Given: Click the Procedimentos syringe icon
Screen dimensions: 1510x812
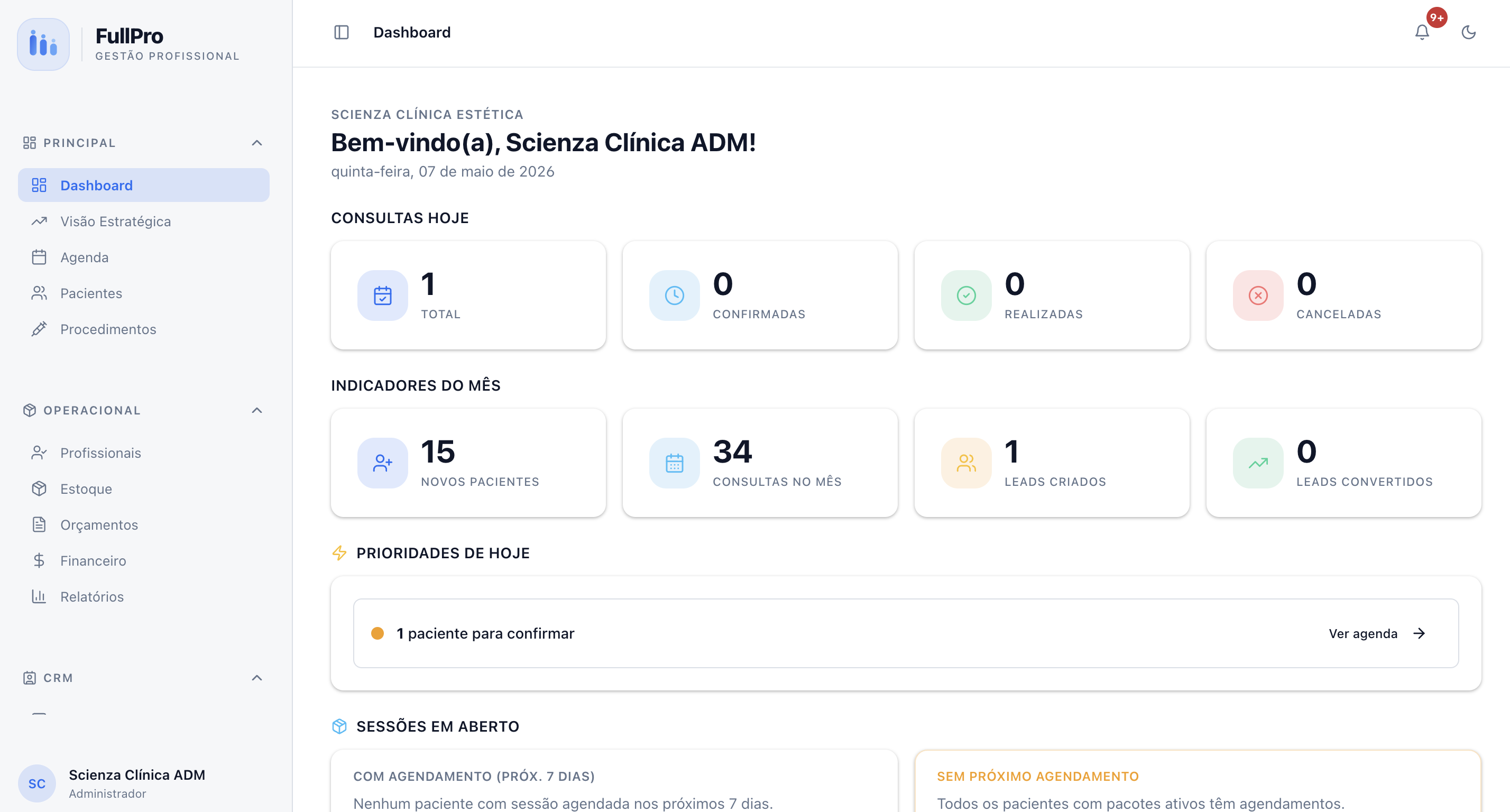Looking at the screenshot, I should click(39, 329).
